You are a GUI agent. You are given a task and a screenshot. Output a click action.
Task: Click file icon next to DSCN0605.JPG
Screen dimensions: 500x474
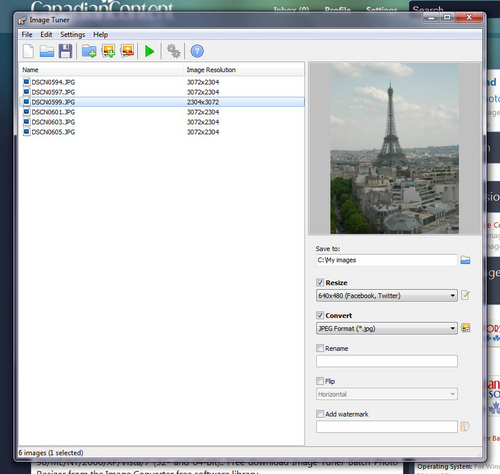(x=26, y=132)
